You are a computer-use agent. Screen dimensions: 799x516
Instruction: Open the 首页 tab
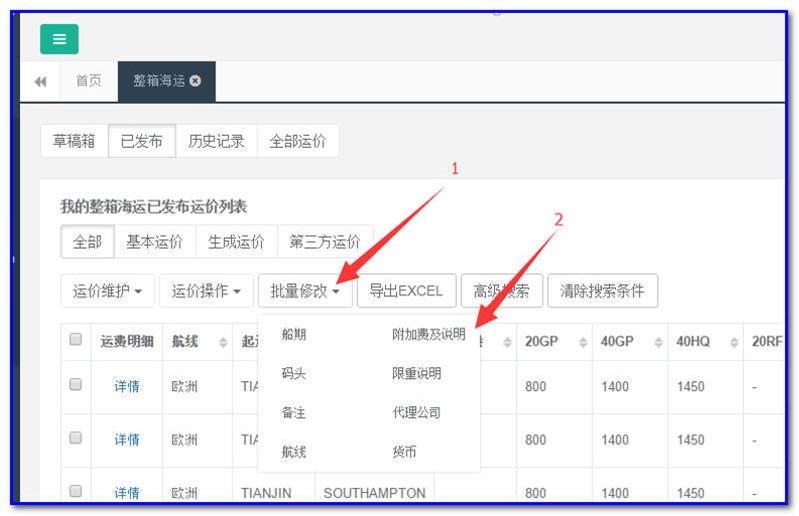(x=88, y=80)
